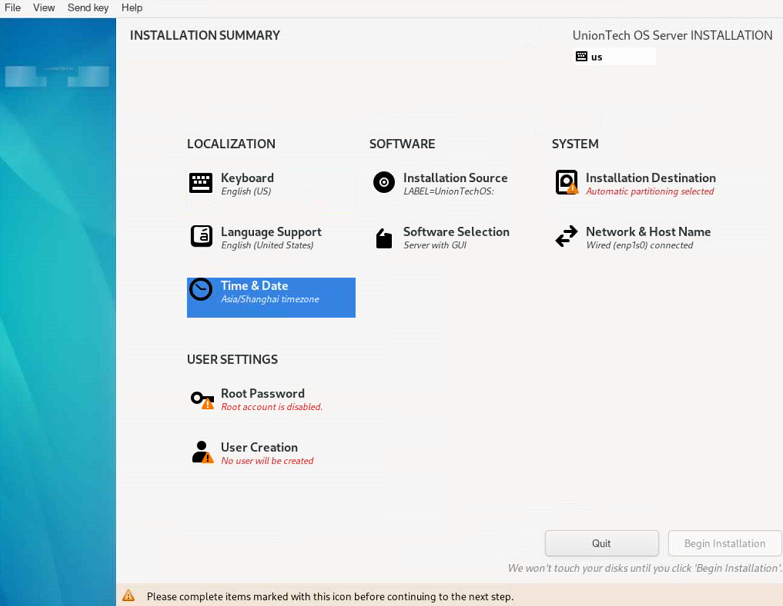Open the Installation Source disc icon
This screenshot has width=783, height=606.
(384, 182)
